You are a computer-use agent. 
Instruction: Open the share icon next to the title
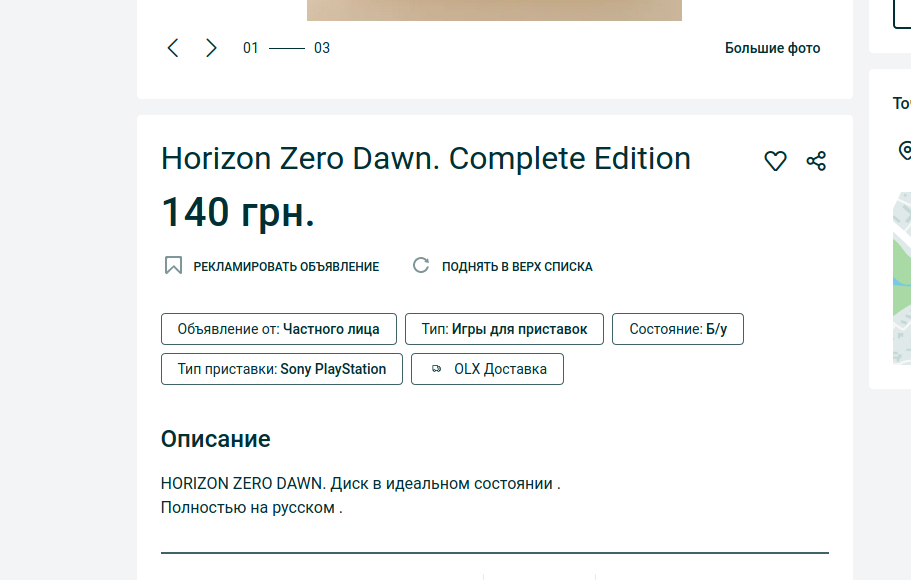coord(816,161)
